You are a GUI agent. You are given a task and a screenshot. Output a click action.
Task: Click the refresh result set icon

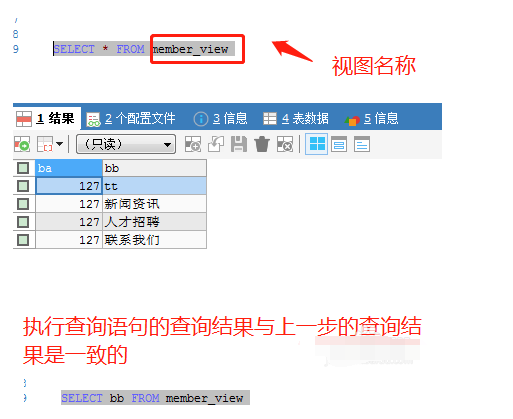pyautogui.click(x=22, y=144)
